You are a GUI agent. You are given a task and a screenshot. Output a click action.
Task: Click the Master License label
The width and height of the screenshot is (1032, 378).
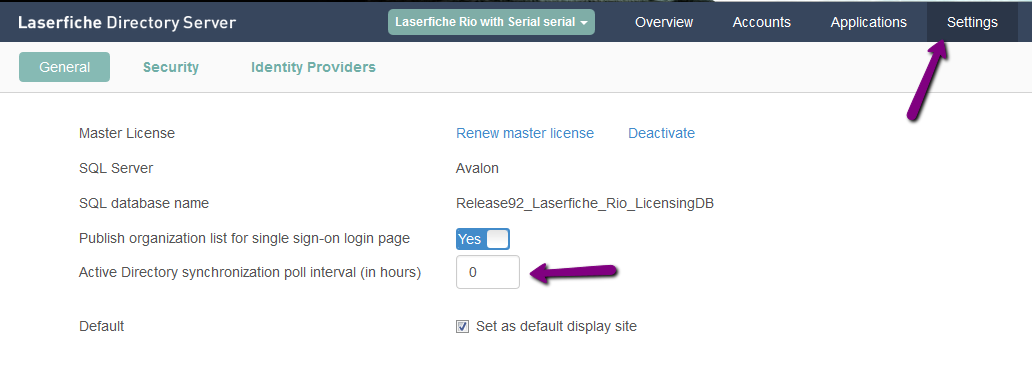pyautogui.click(x=127, y=133)
